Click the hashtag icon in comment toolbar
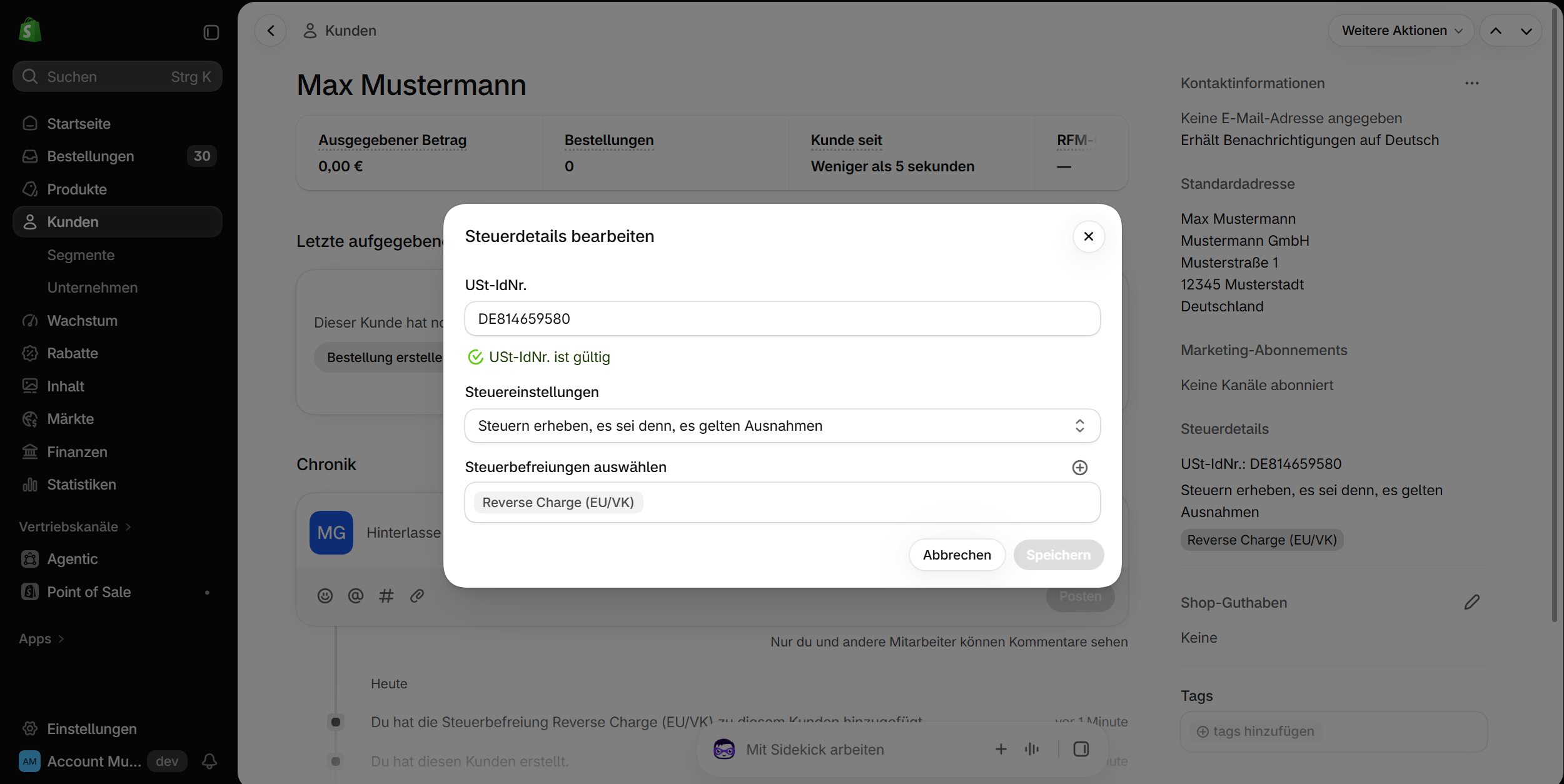Viewport: 1564px width, 784px height. (x=386, y=596)
